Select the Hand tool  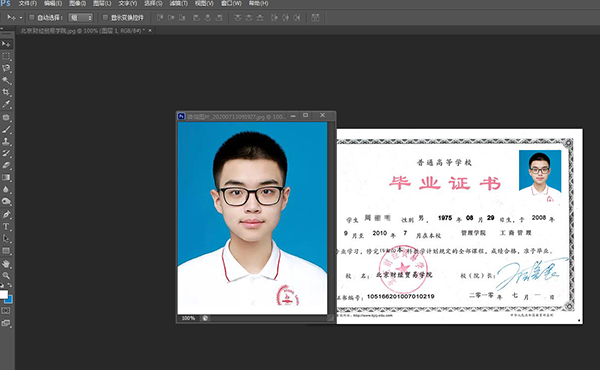[6, 264]
